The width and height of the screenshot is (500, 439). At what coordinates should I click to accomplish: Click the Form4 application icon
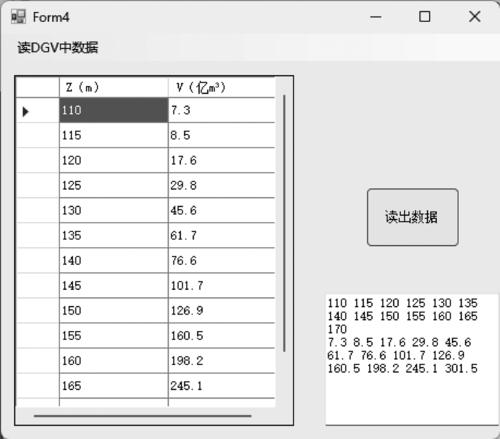(x=18, y=17)
